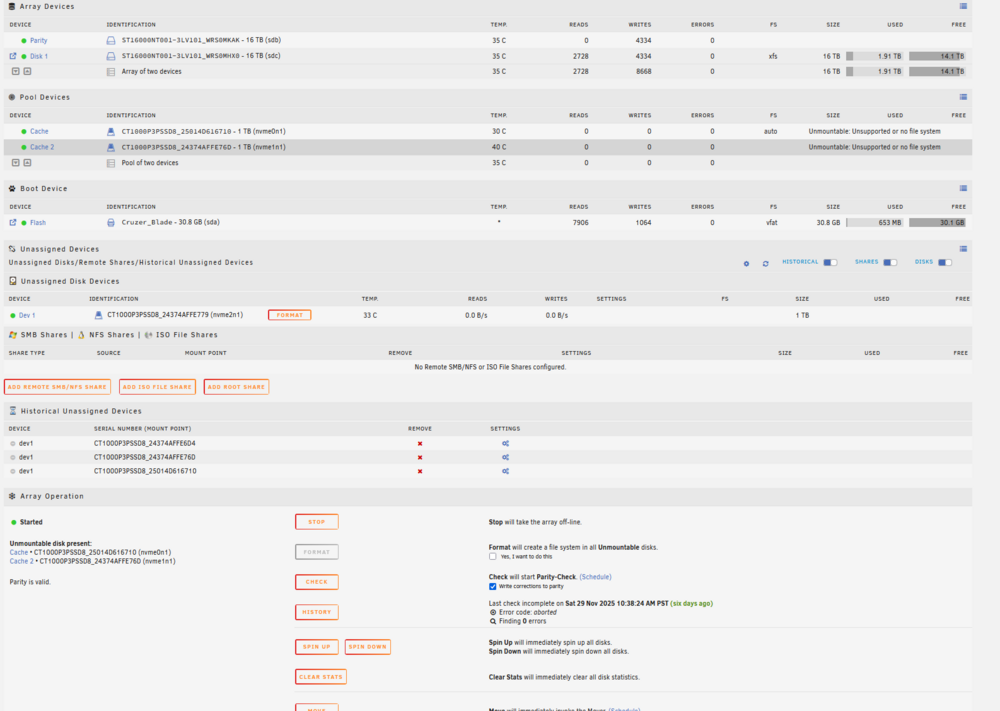Uncheck 'Write corrections to parity'

click(492, 587)
